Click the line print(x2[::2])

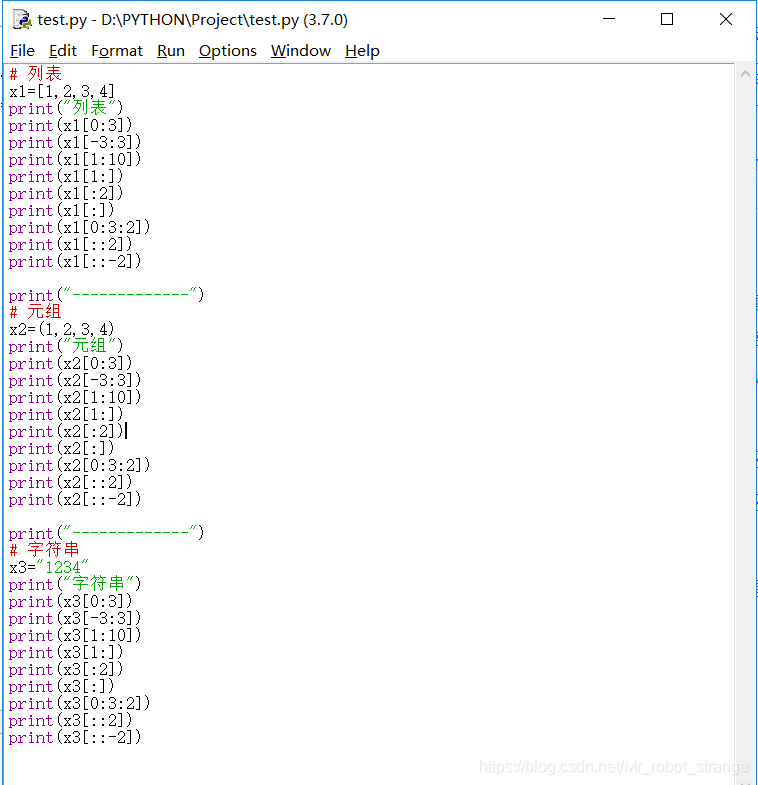tap(70, 482)
